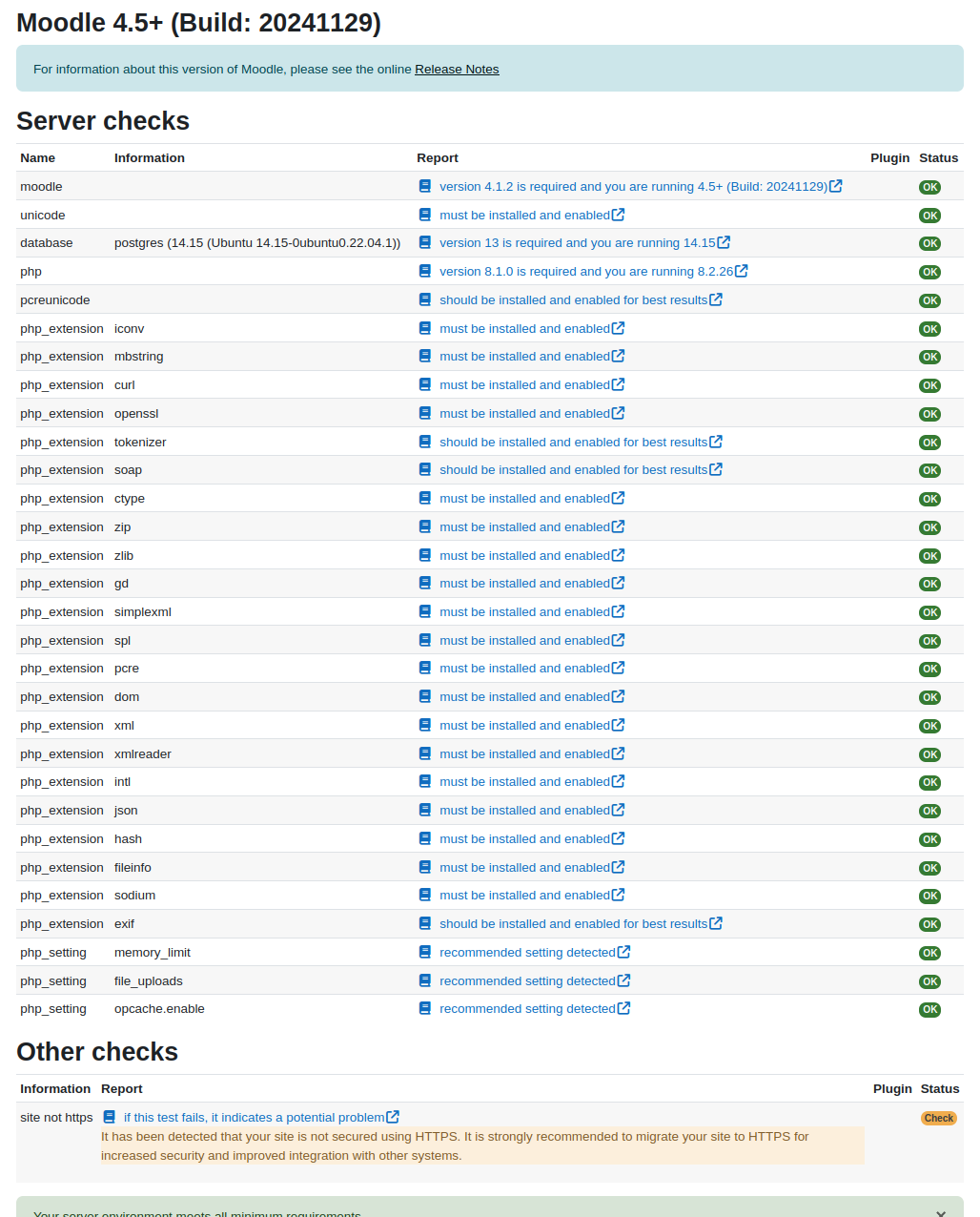Click the 'opcache.enable' information cell

(x=159, y=1009)
